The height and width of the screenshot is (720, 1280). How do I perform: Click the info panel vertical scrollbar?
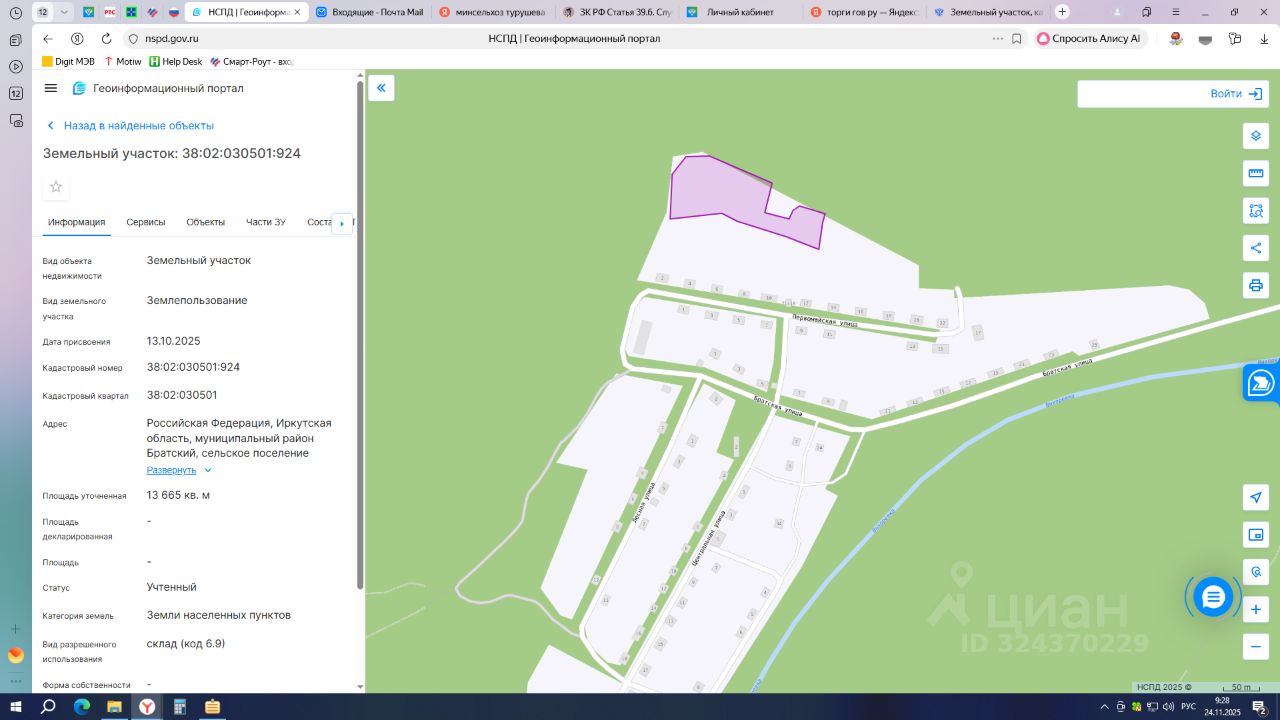(x=360, y=335)
